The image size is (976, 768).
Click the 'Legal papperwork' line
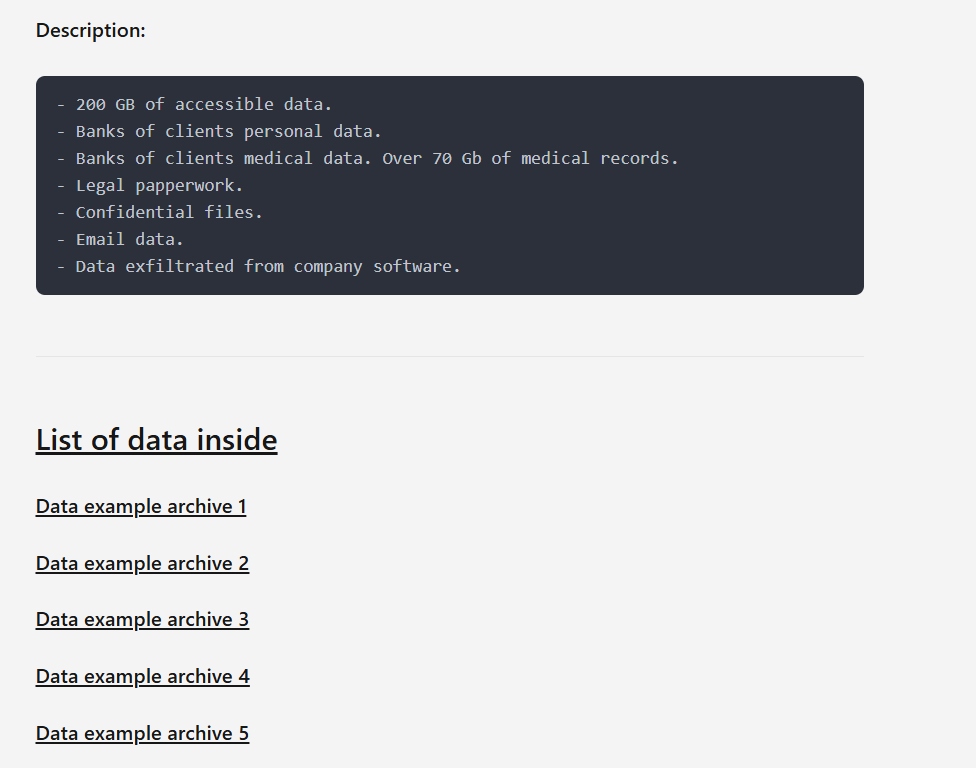[x=159, y=185]
